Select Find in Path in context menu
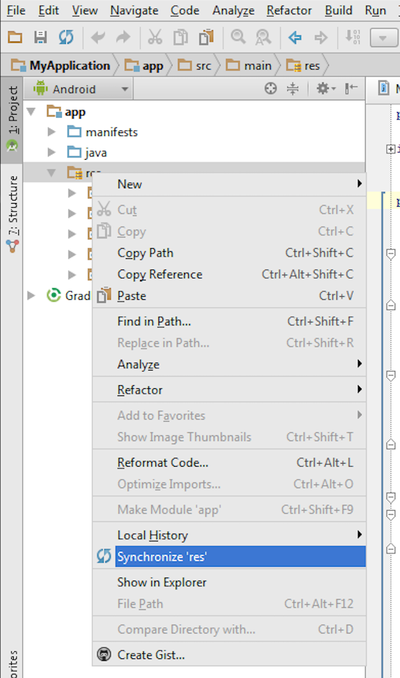This screenshot has width=400, height=678. [229, 321]
